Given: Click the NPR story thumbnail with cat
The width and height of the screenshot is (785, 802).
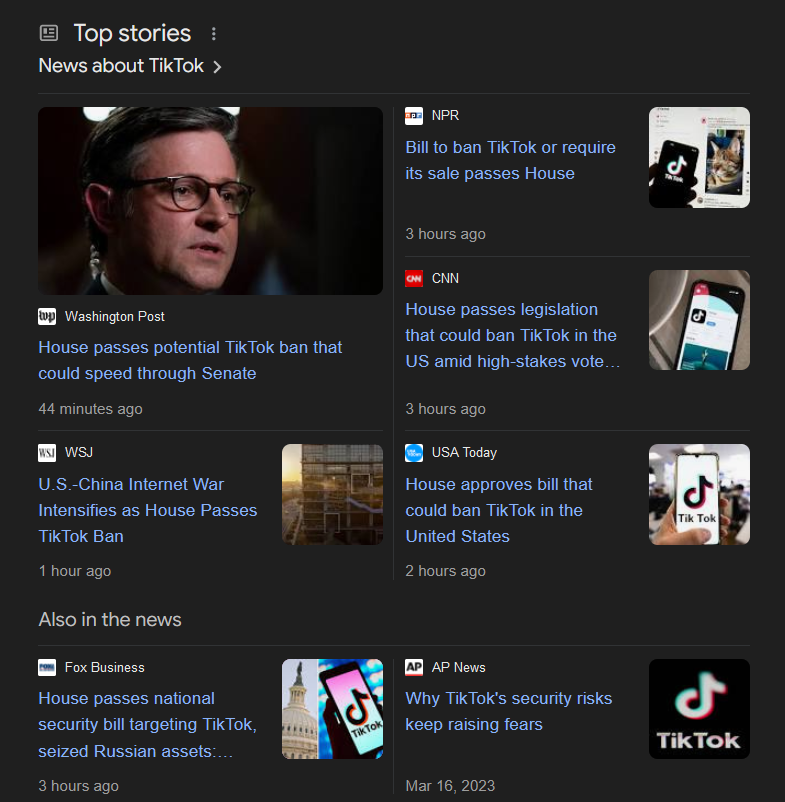Looking at the screenshot, I should (x=699, y=158).
